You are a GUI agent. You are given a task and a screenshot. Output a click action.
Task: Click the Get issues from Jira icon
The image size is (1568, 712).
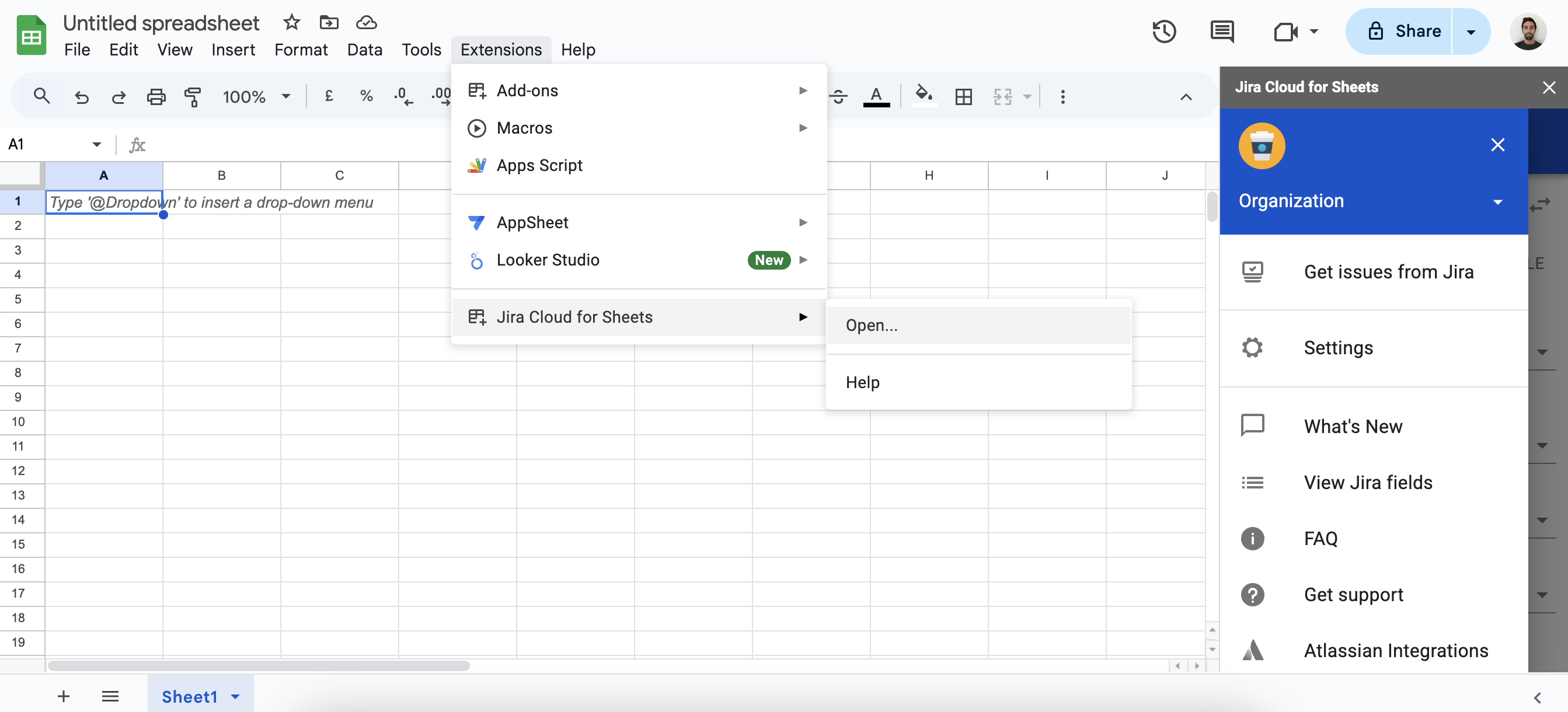point(1253,272)
